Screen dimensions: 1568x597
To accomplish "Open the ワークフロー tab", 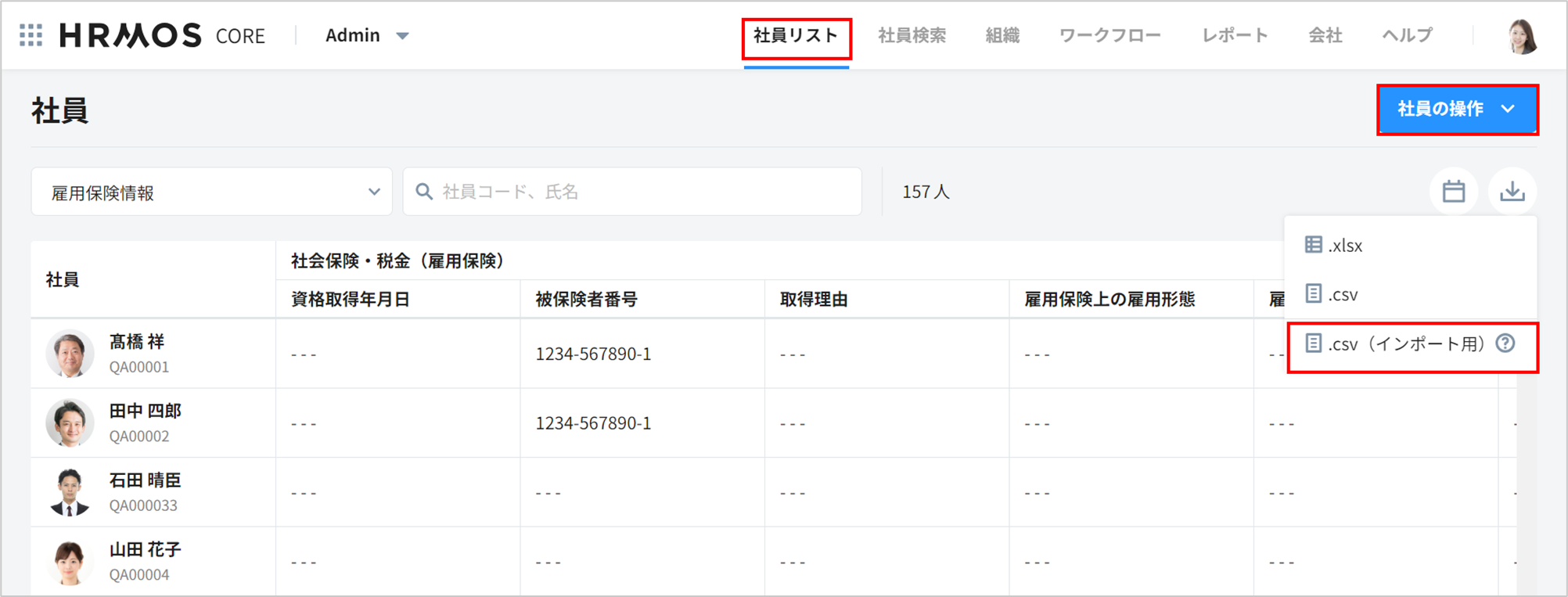I will (x=1109, y=35).
